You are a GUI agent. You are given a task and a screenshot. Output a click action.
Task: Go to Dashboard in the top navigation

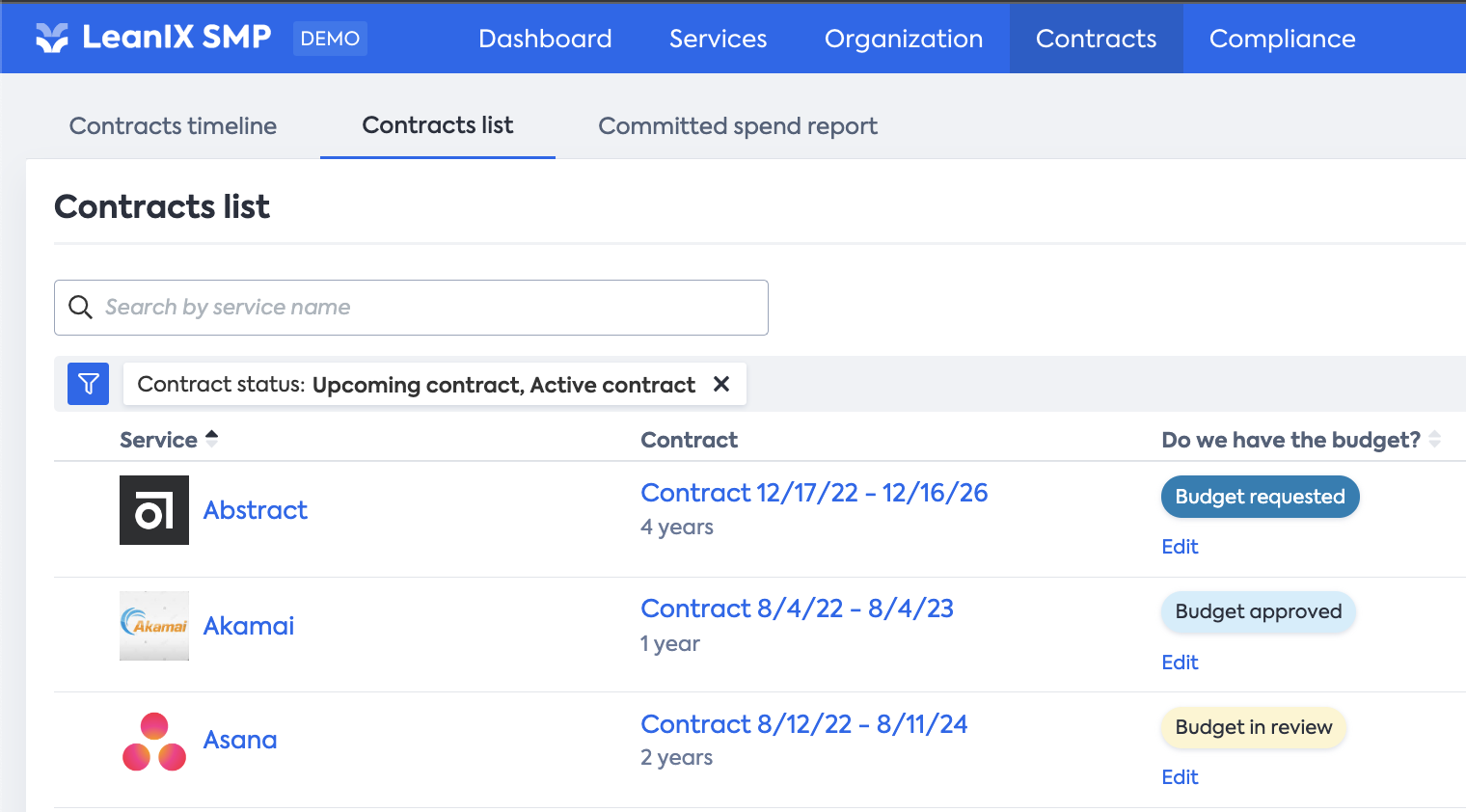(x=545, y=39)
